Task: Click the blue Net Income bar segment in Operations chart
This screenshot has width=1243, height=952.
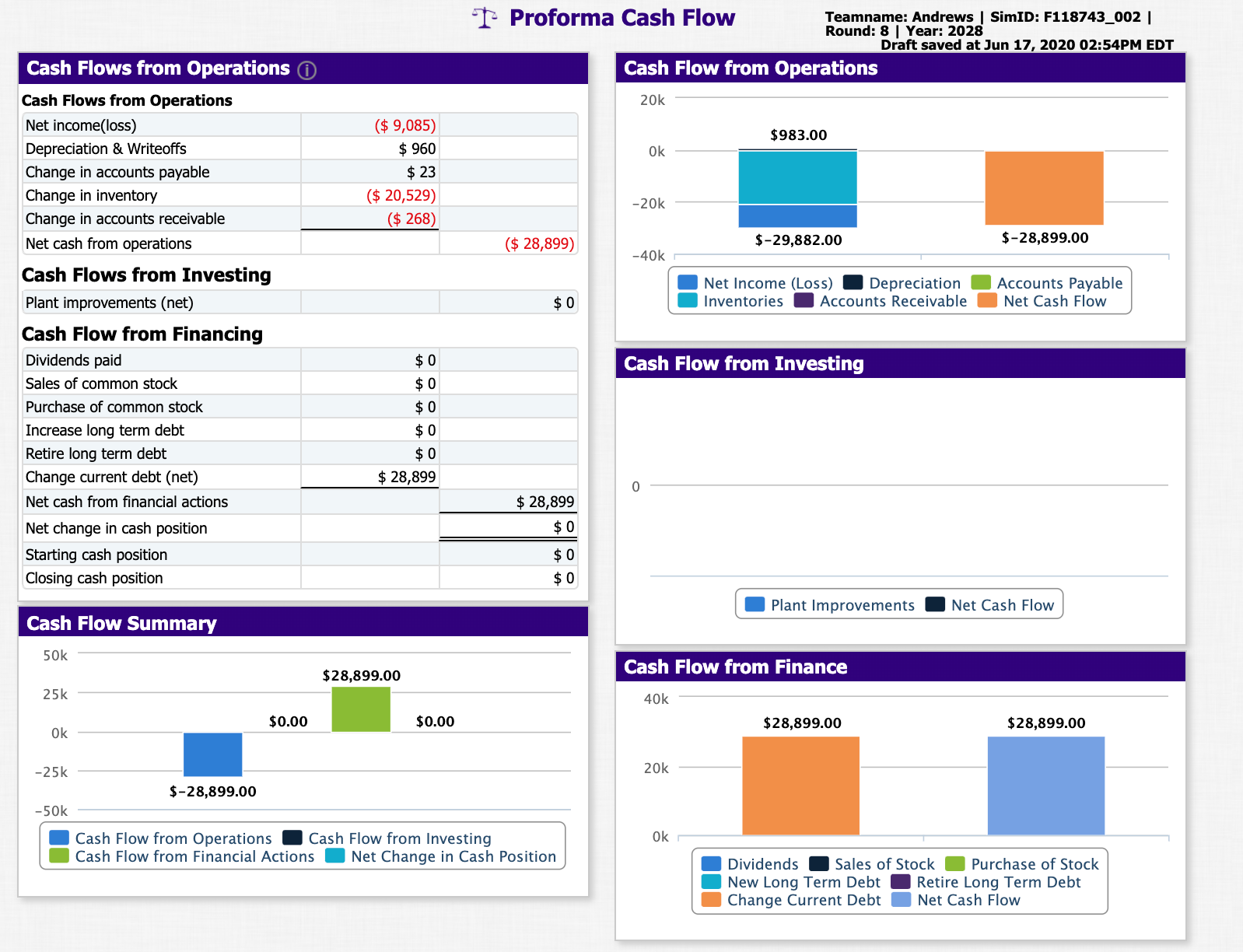Action: [797, 215]
